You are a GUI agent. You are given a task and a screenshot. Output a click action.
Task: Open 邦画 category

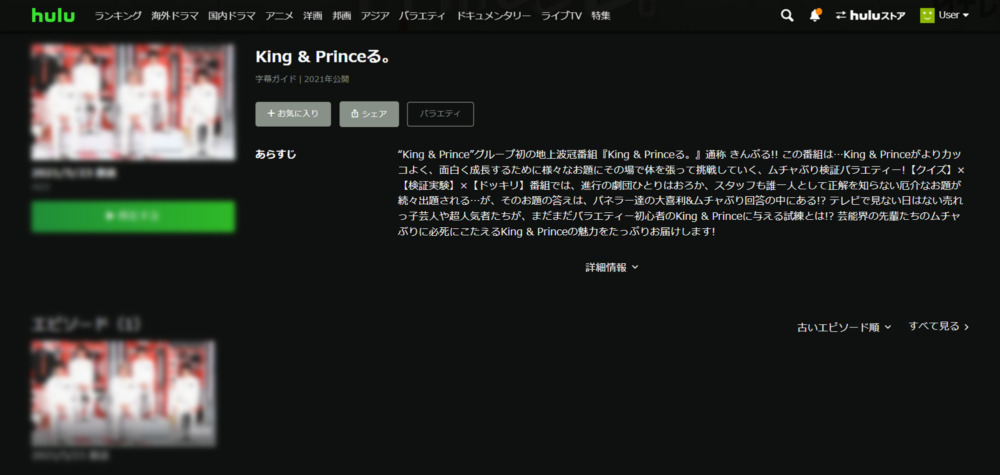coord(342,16)
